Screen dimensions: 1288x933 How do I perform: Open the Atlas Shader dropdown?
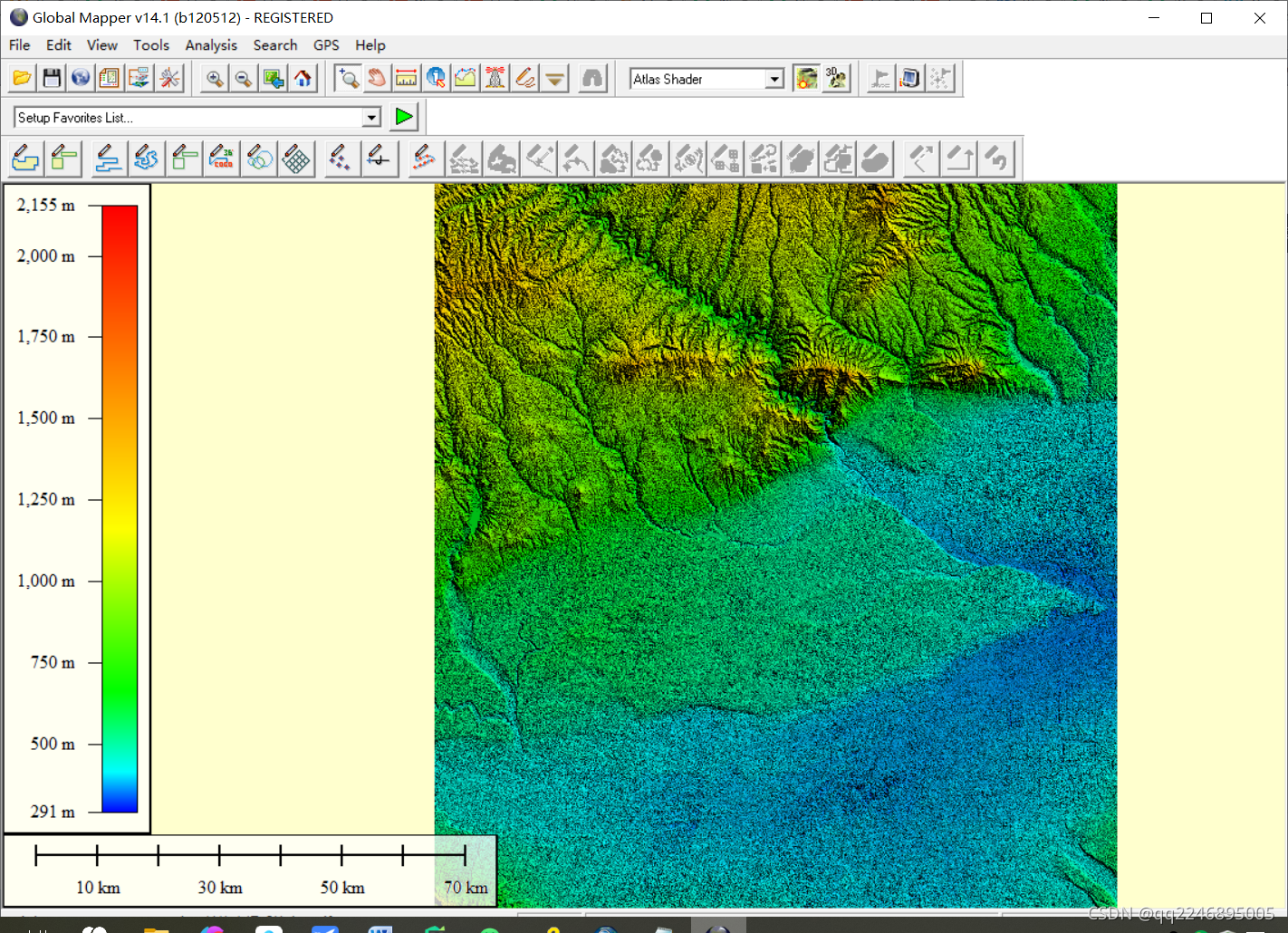(x=774, y=80)
